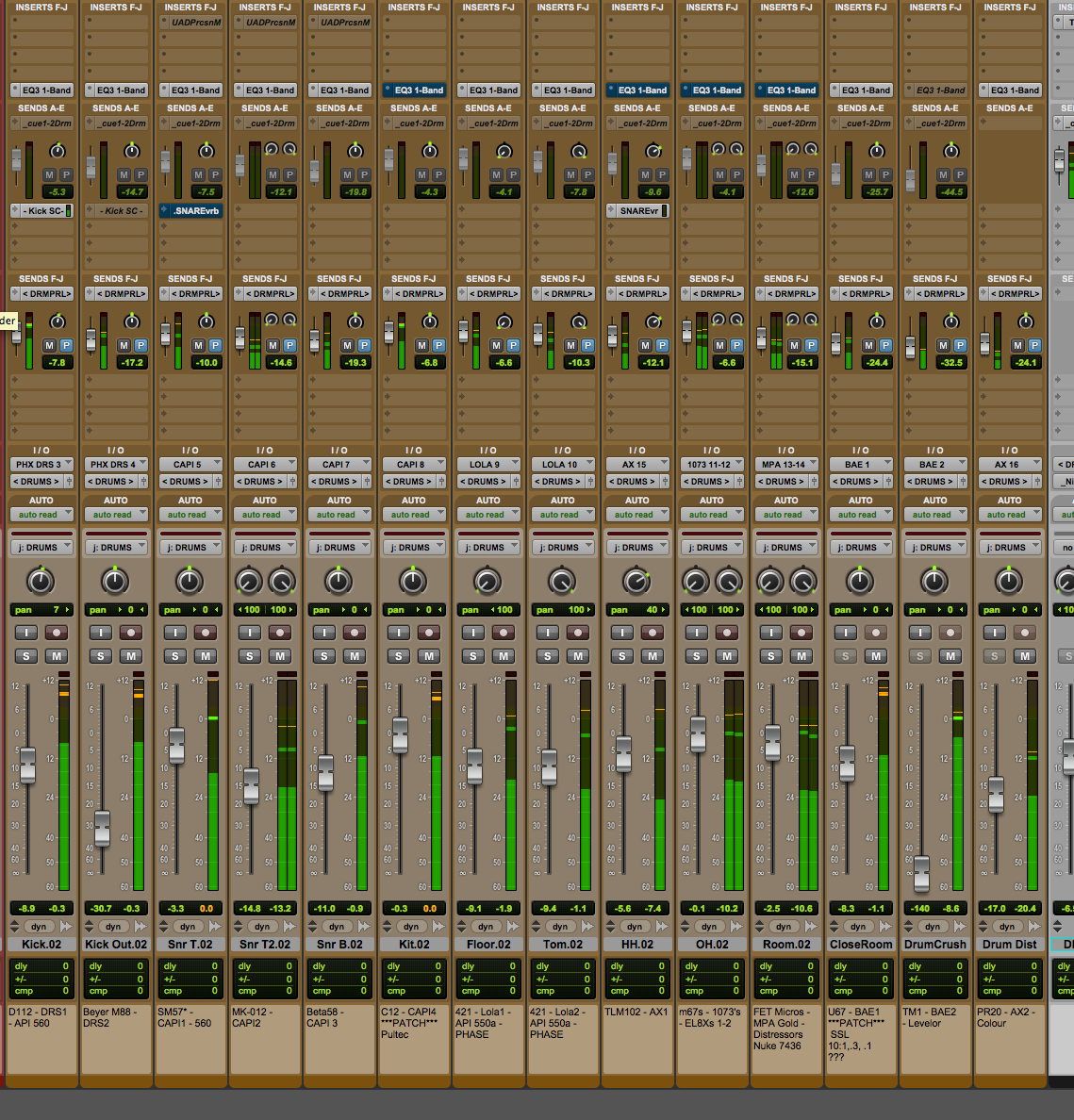Click the main pan knob on Kick.02
The height and width of the screenshot is (1120, 1074).
41,582
